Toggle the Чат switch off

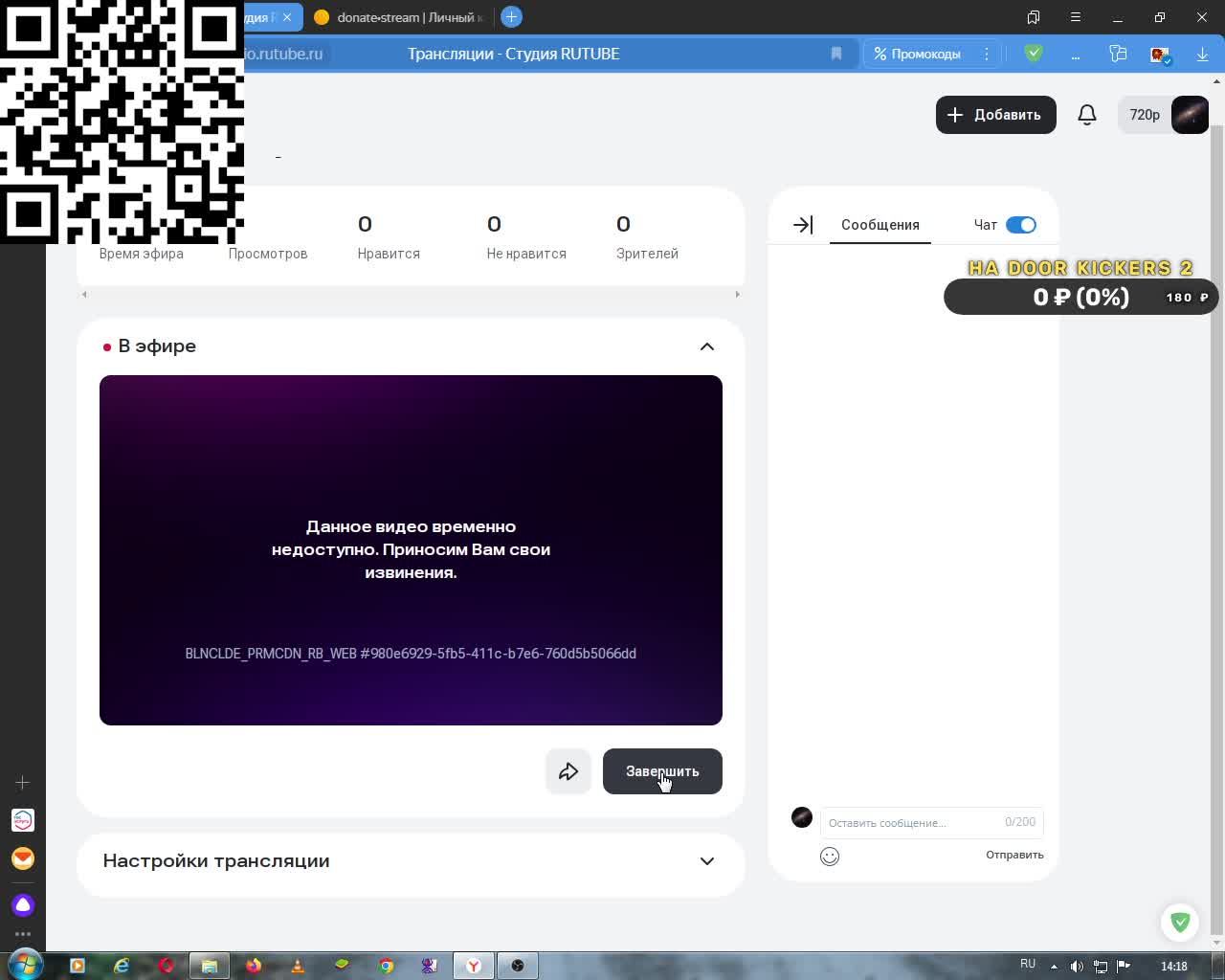1021,225
